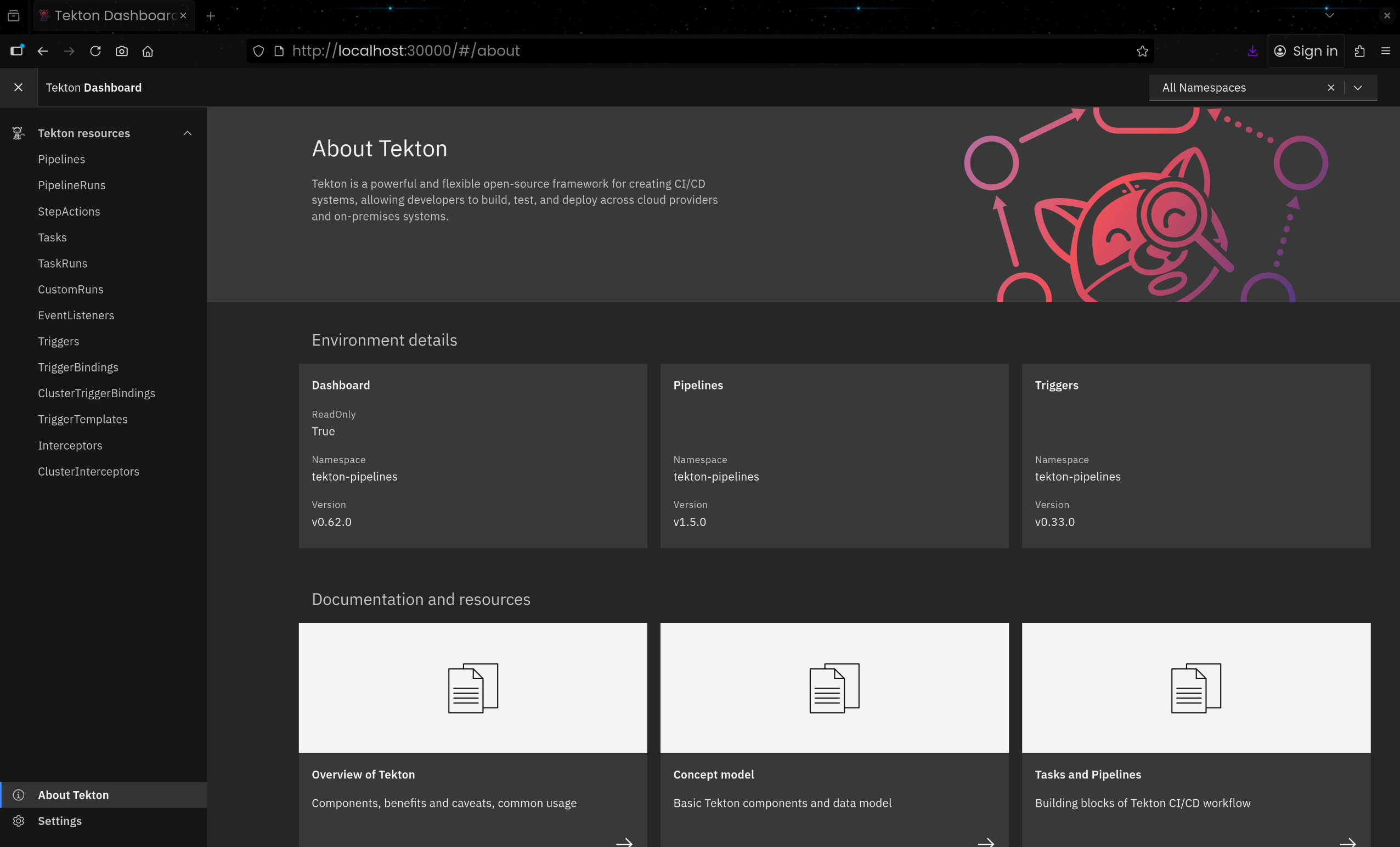The height and width of the screenshot is (847, 1400).
Task: Bookmark this page with star icon
Action: click(x=1142, y=51)
